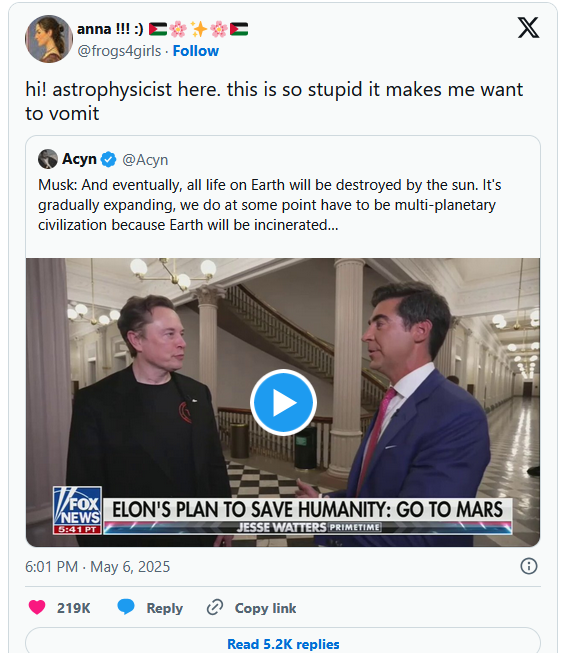The image size is (563, 653).
Task: Open the quoted Musk tweet text
Action: [x=270, y=205]
